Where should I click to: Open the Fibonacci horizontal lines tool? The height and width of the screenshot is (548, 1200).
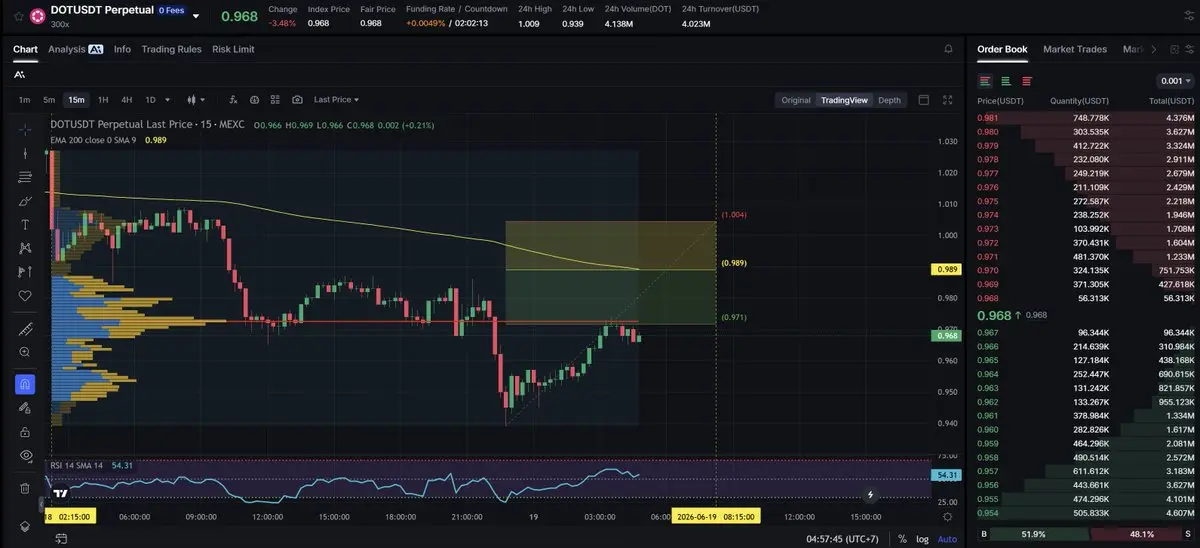pyautogui.click(x=25, y=177)
